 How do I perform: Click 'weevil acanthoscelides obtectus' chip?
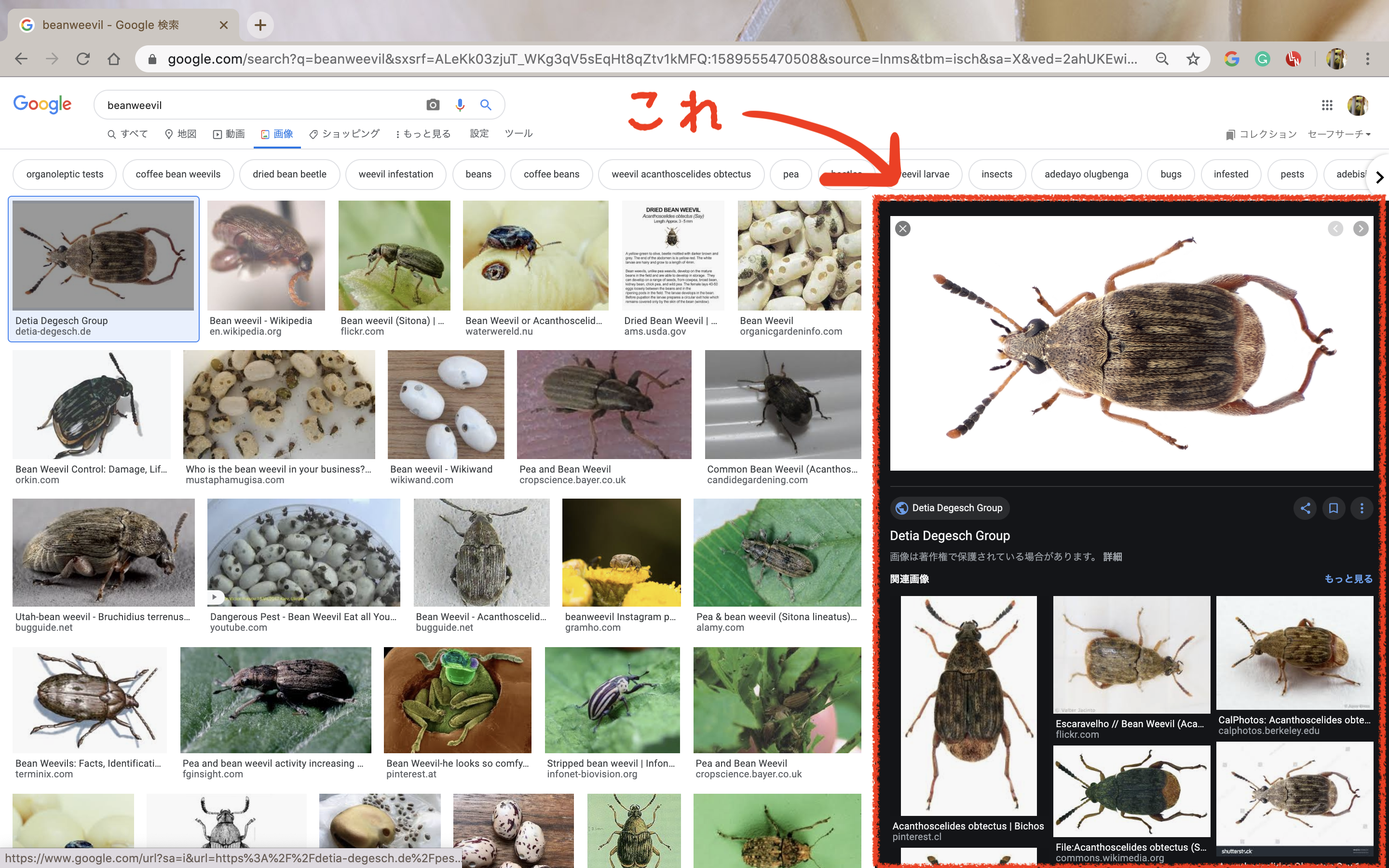681,174
